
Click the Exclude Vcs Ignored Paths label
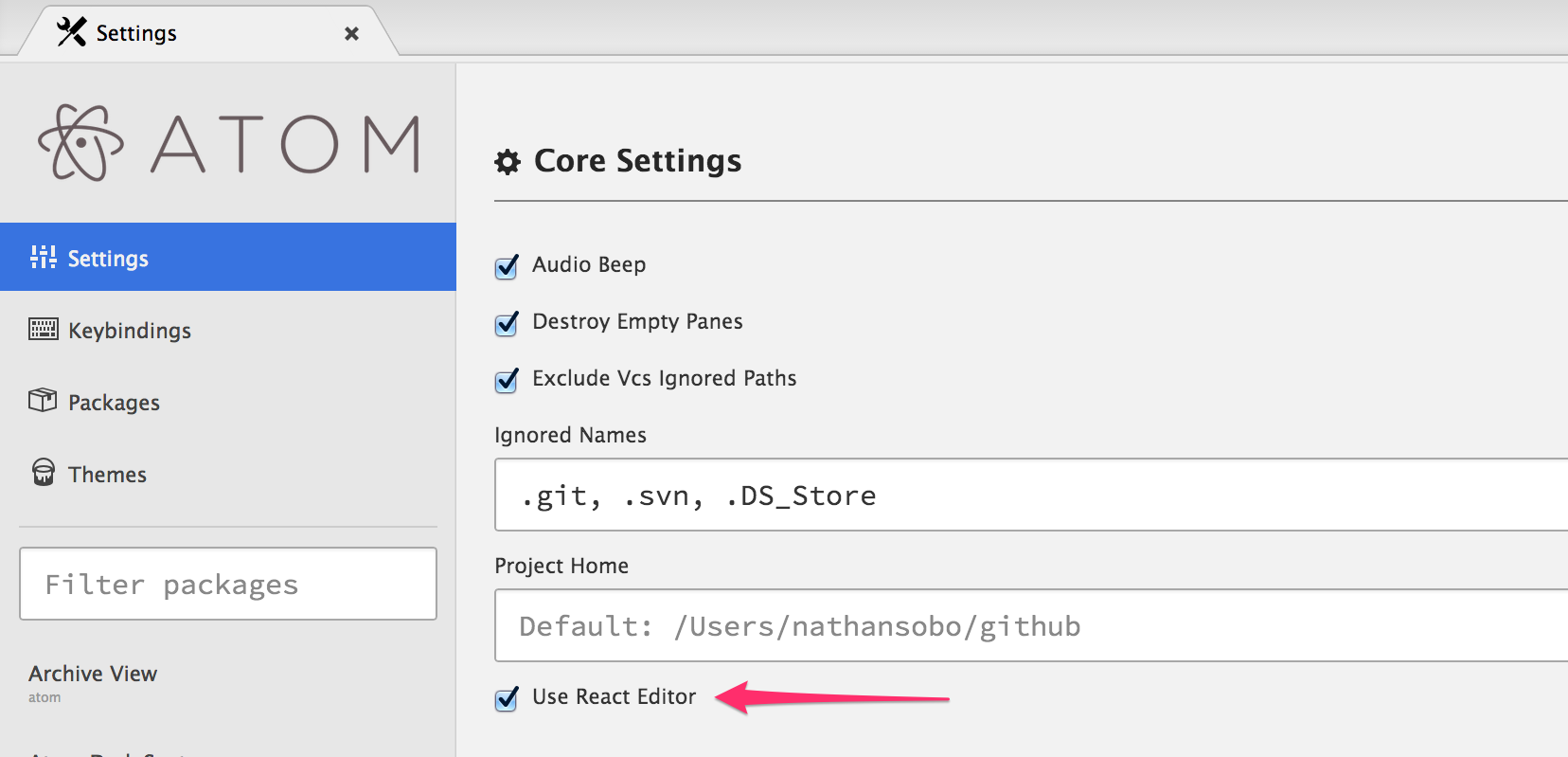[664, 378]
